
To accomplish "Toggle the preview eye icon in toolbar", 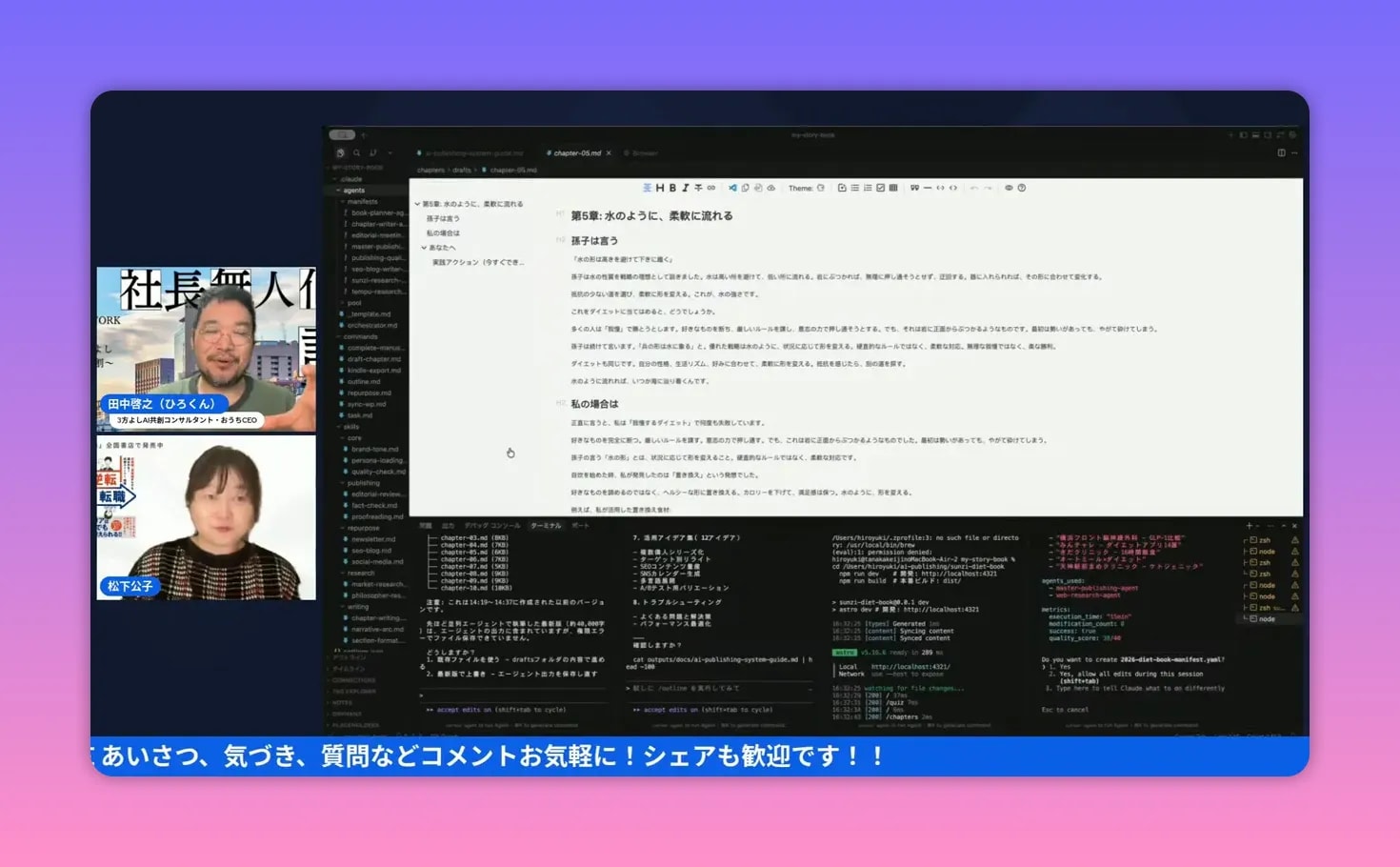I will [1009, 189].
